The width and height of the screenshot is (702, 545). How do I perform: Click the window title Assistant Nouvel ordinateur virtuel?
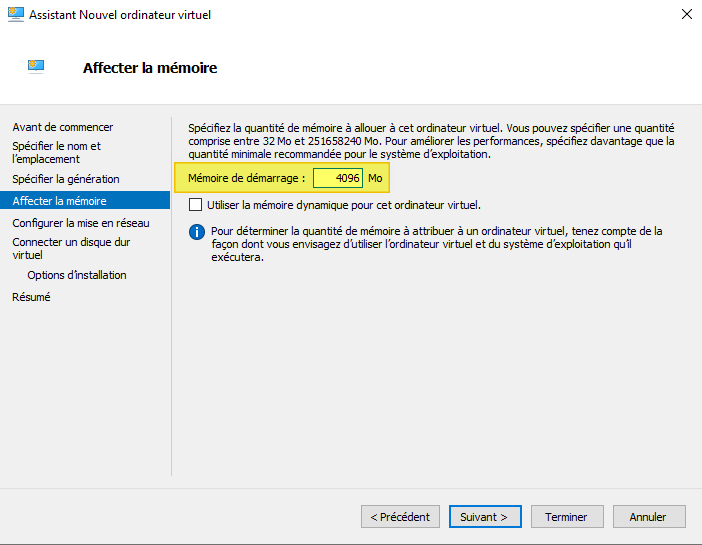tap(120, 15)
